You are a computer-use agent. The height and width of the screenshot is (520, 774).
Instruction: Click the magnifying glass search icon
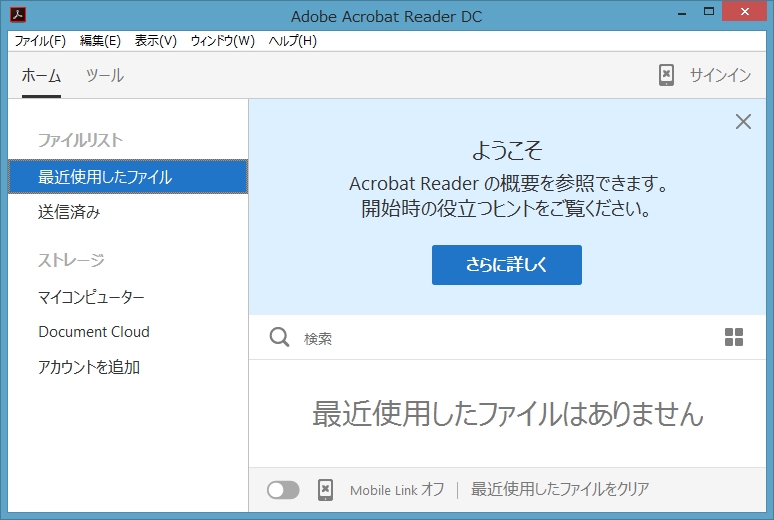point(279,338)
